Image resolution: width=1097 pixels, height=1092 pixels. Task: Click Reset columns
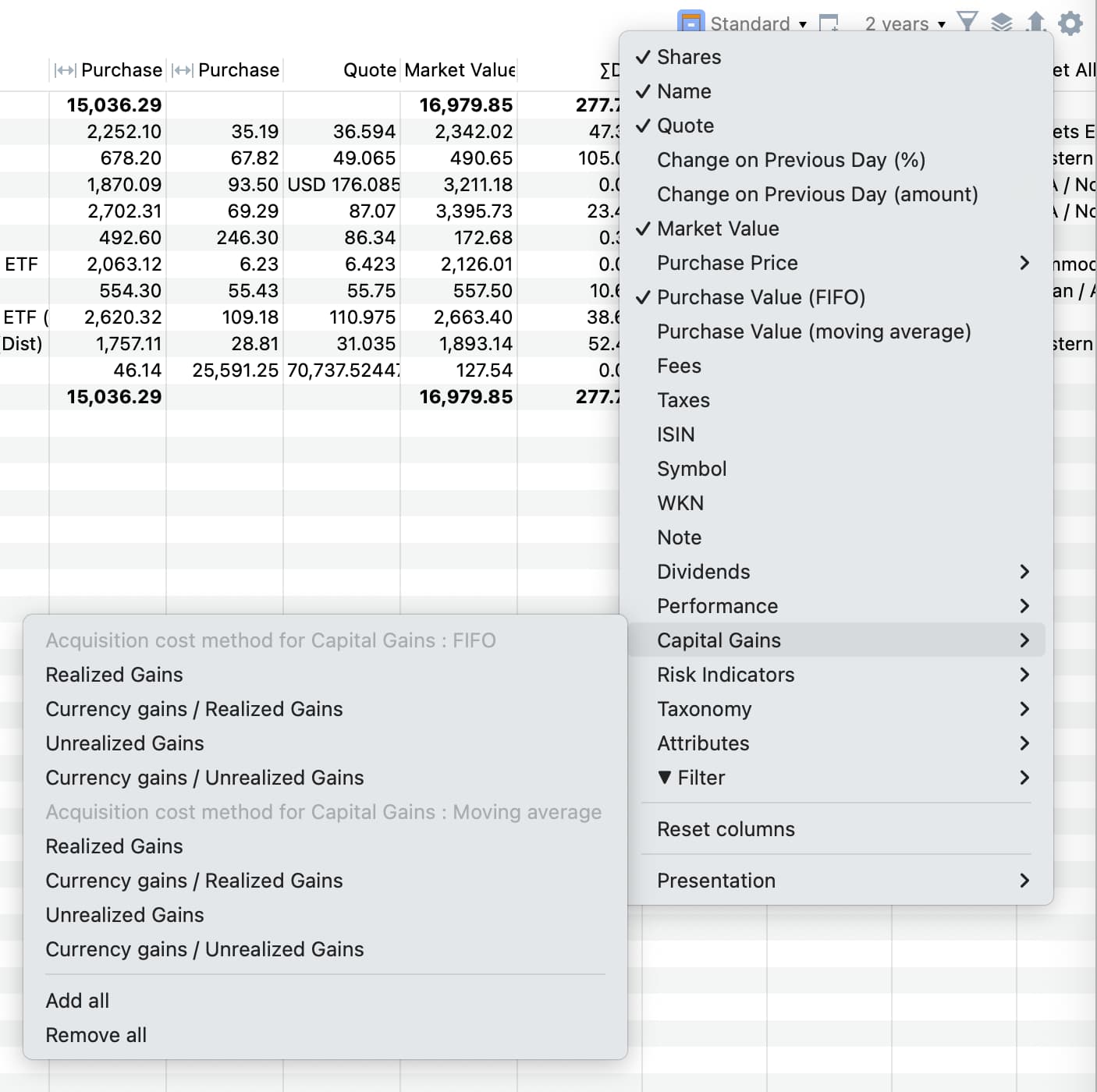(726, 829)
